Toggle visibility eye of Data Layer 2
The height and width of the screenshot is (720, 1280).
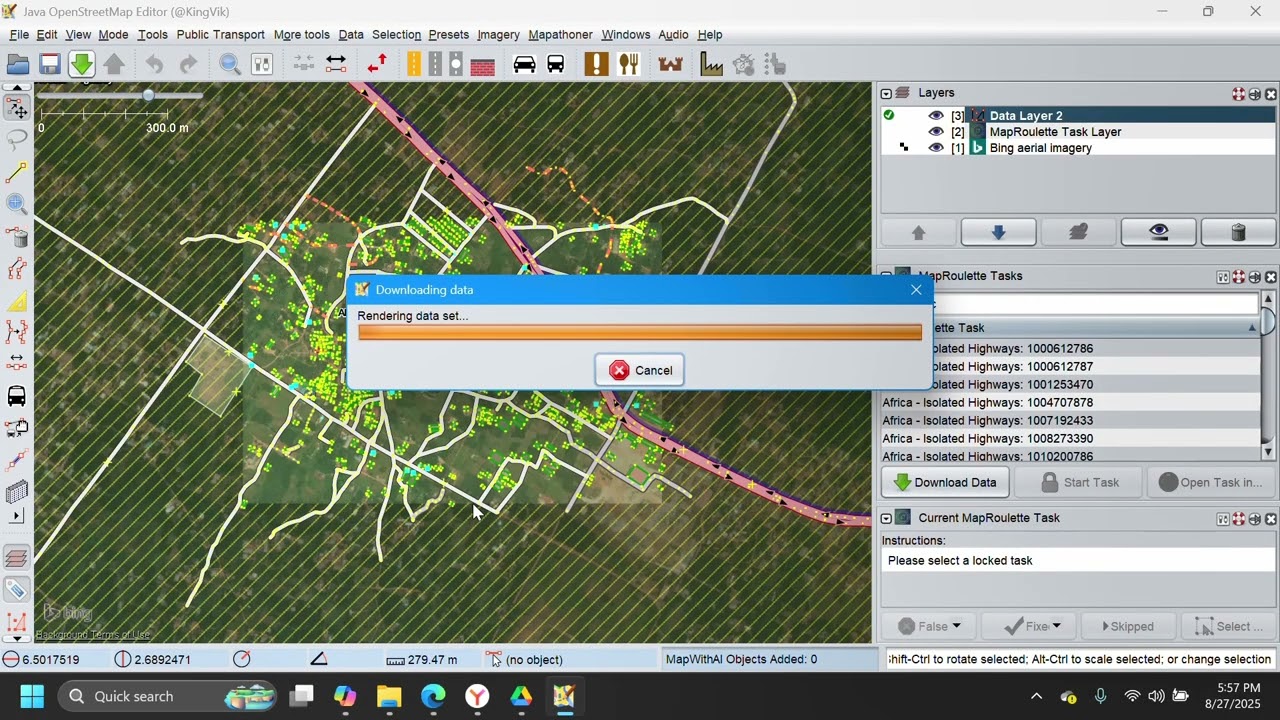click(x=936, y=116)
